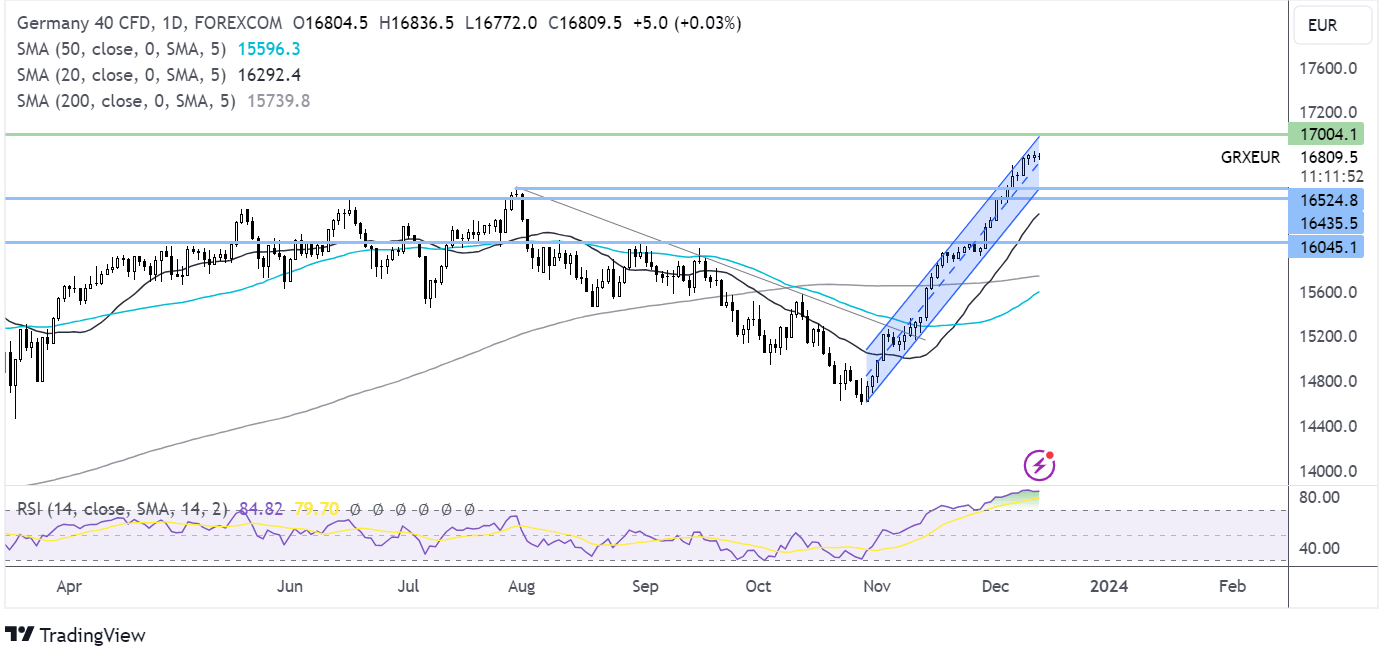Click the Apr label on time axis

coord(68,587)
